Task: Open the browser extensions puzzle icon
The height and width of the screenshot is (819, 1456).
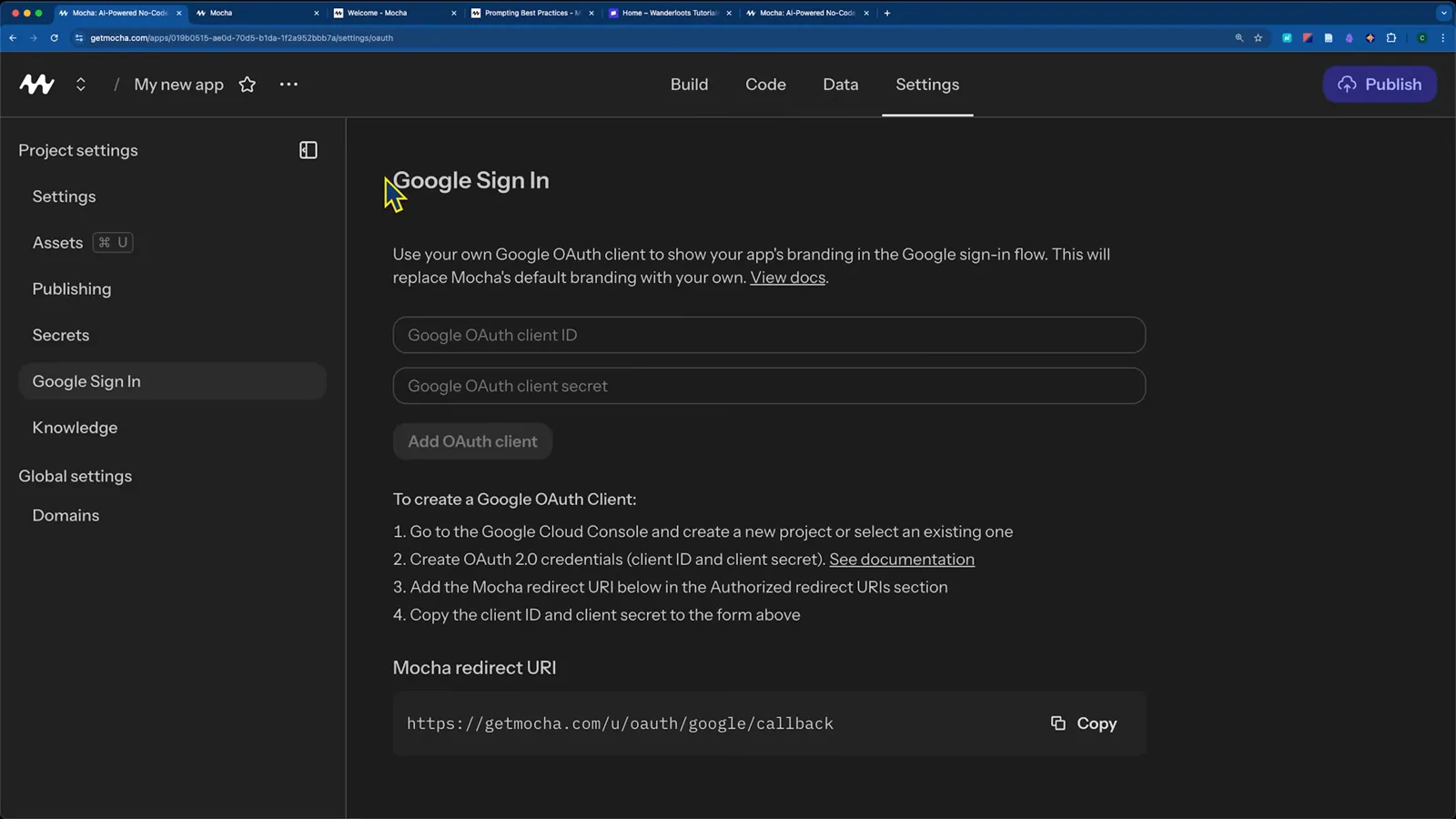Action: pos(1391,38)
